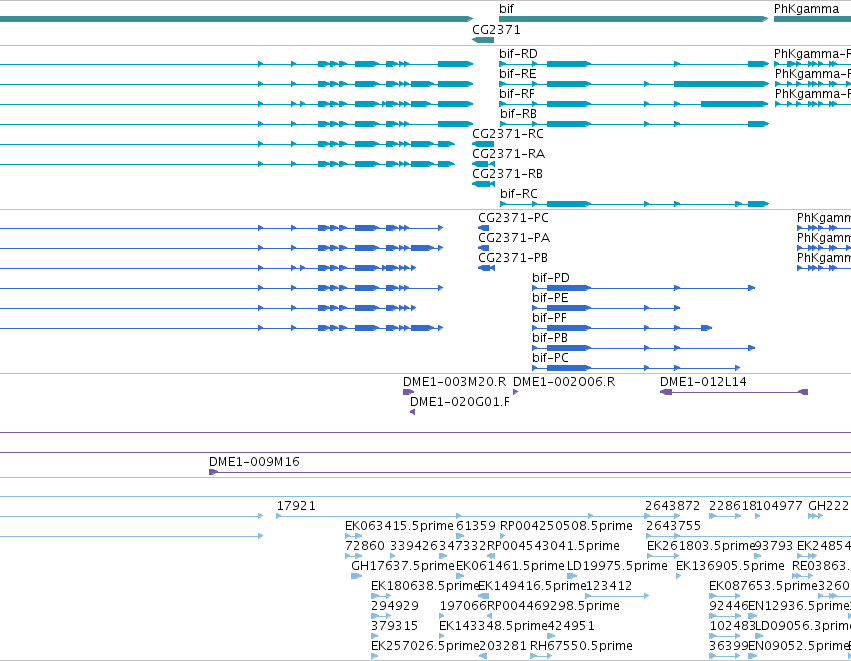Open the EST labeled 203281
The width and height of the screenshot is (851, 661).
point(503,646)
